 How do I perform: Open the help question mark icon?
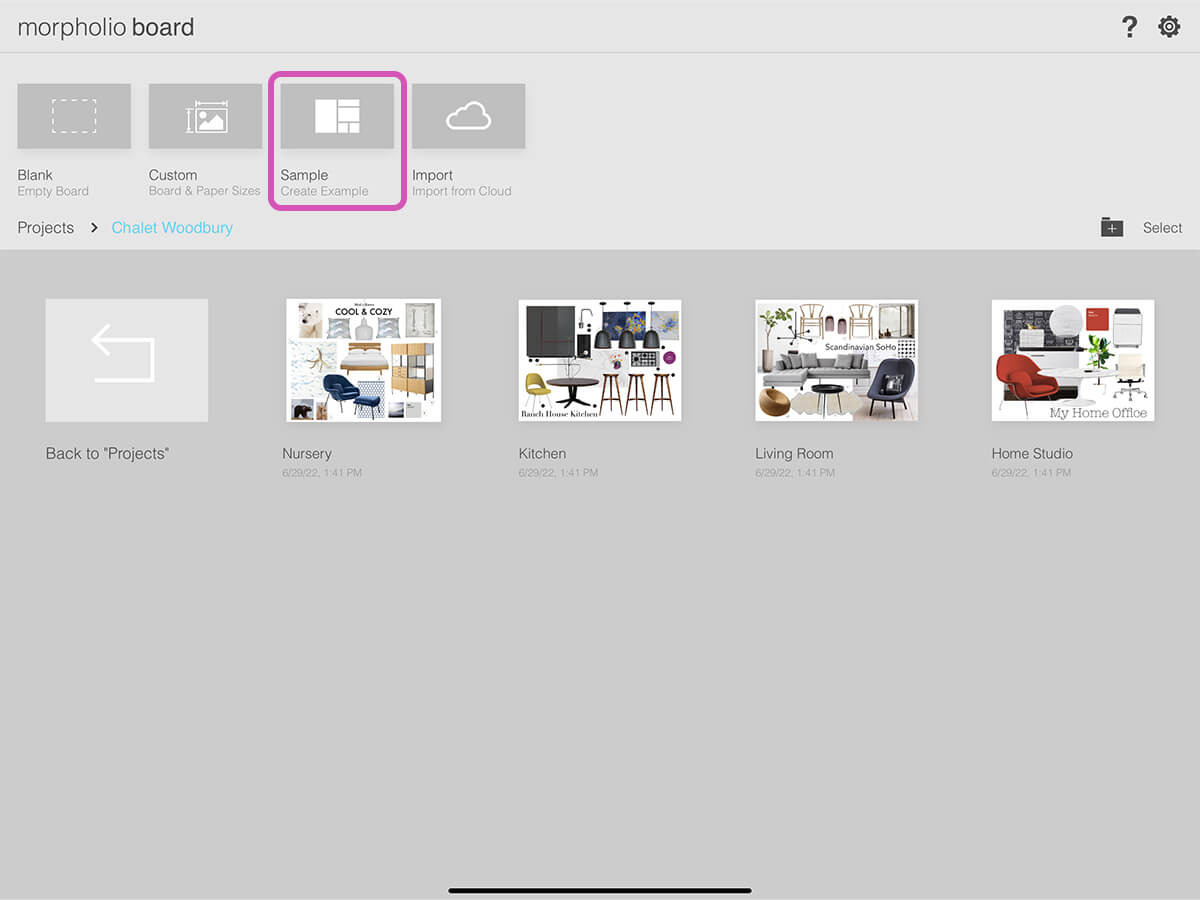[1129, 27]
